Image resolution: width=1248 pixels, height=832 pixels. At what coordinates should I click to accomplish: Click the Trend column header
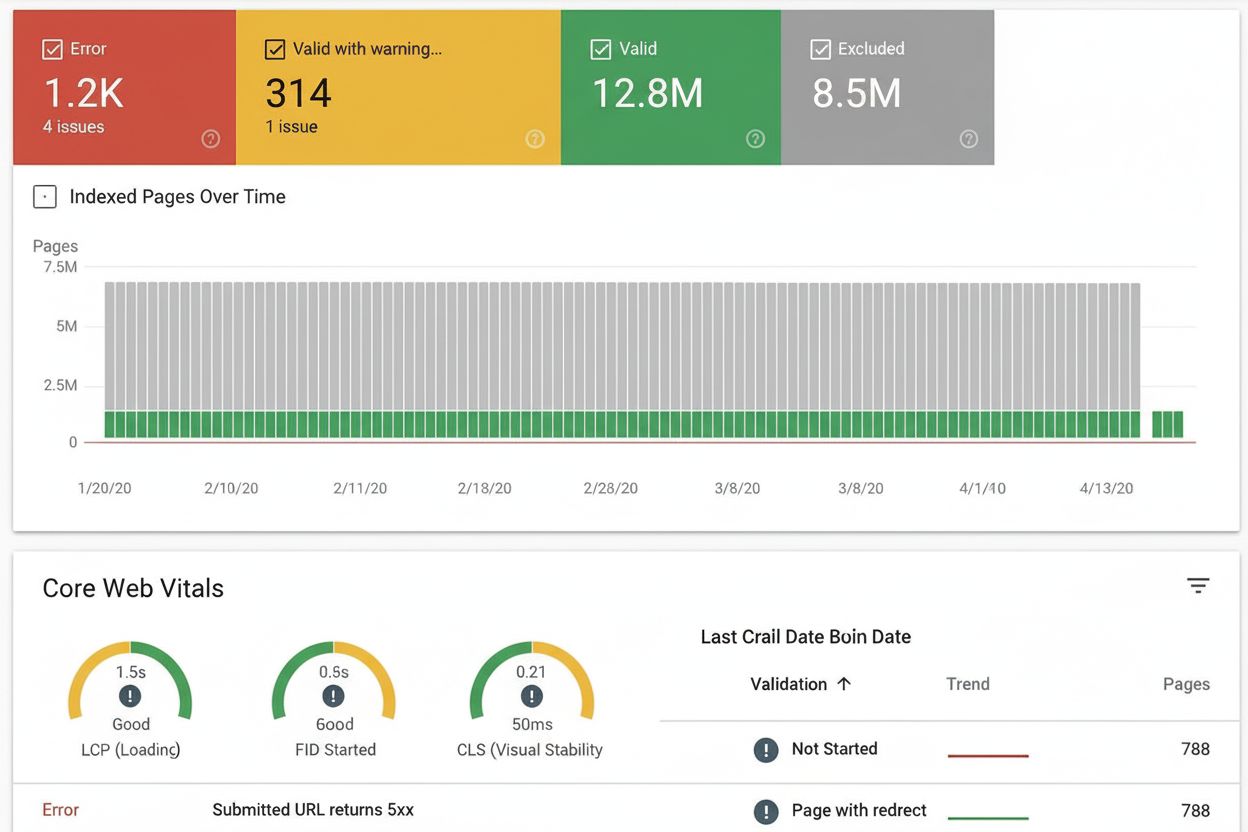pos(967,684)
